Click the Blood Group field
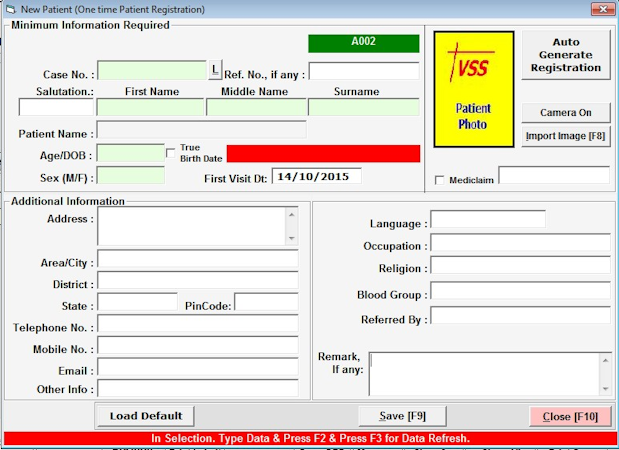 point(520,291)
